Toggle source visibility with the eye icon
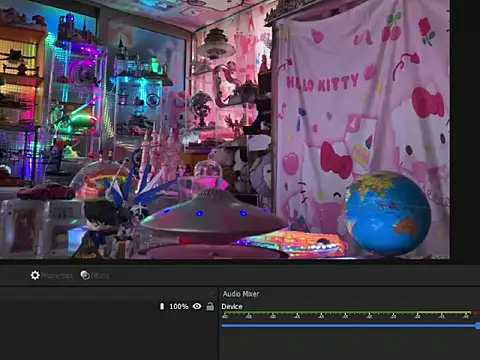Image resolution: width=480 pixels, height=360 pixels. click(197, 306)
